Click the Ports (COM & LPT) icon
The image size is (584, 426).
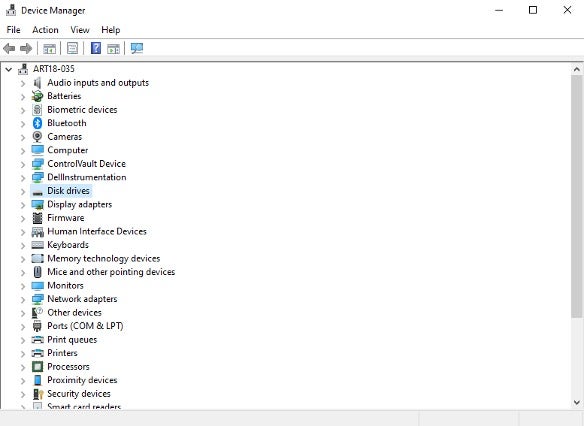[37, 326]
